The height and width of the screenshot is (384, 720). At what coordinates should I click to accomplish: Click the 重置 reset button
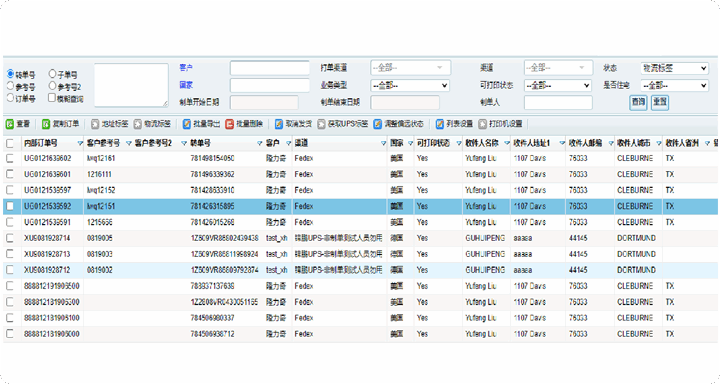click(660, 102)
